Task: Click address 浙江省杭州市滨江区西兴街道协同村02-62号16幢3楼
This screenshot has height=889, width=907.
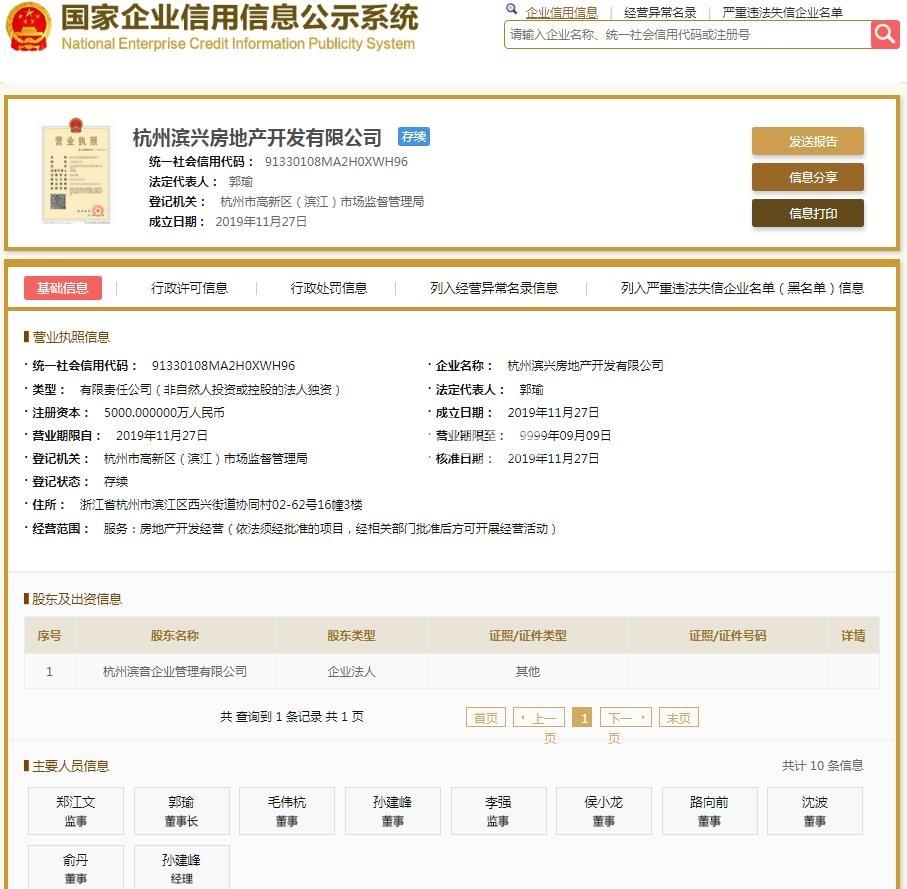Action: tap(221, 504)
